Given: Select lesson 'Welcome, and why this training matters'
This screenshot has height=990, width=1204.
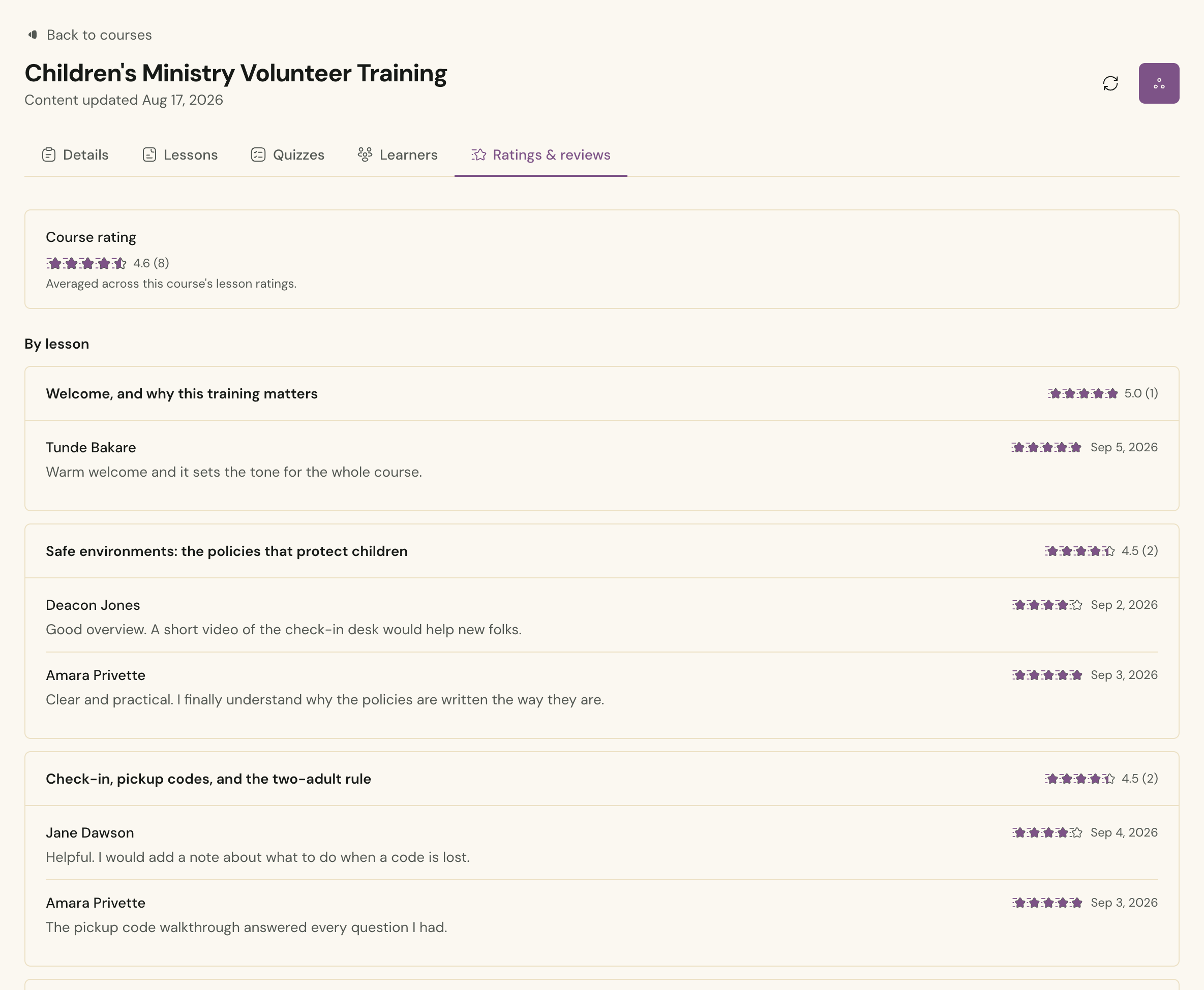Looking at the screenshot, I should click(182, 393).
